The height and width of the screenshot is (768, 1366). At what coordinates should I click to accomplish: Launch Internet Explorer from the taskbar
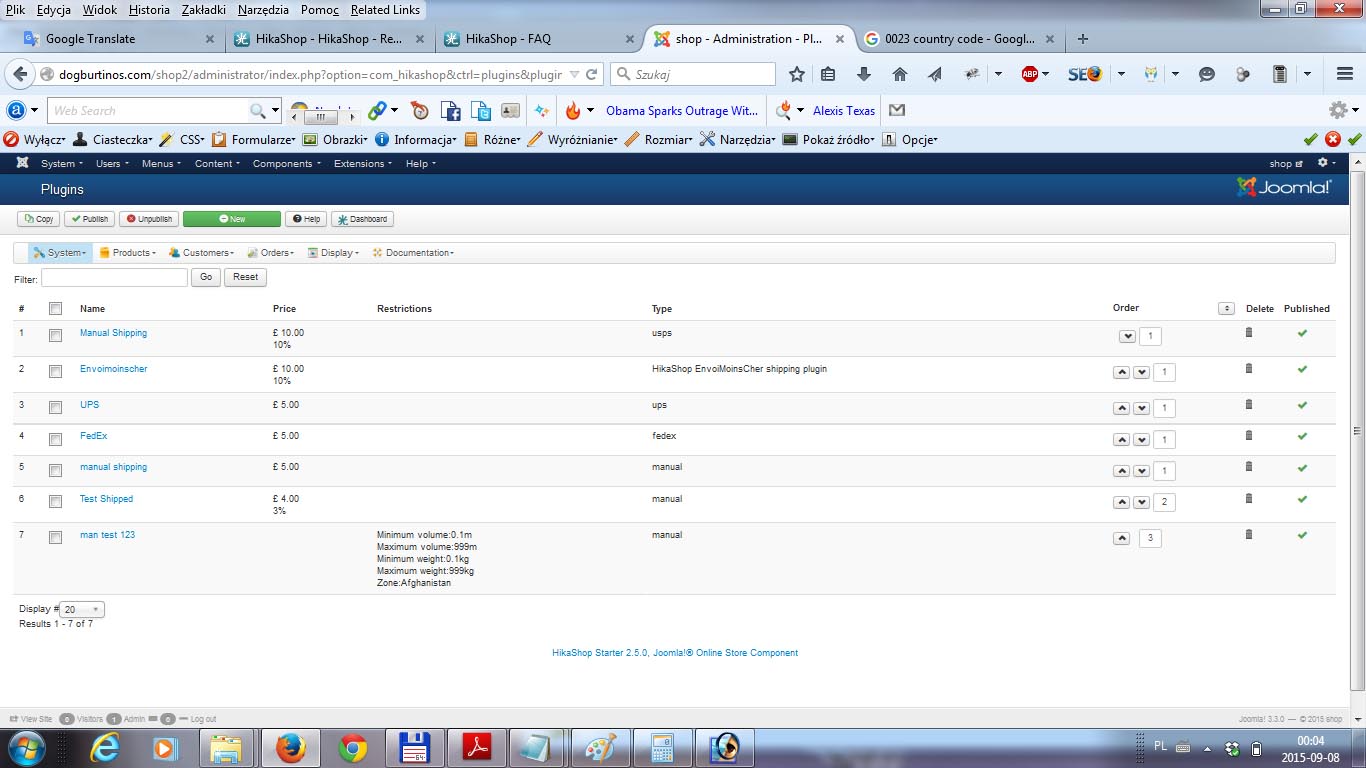pyautogui.click(x=105, y=748)
